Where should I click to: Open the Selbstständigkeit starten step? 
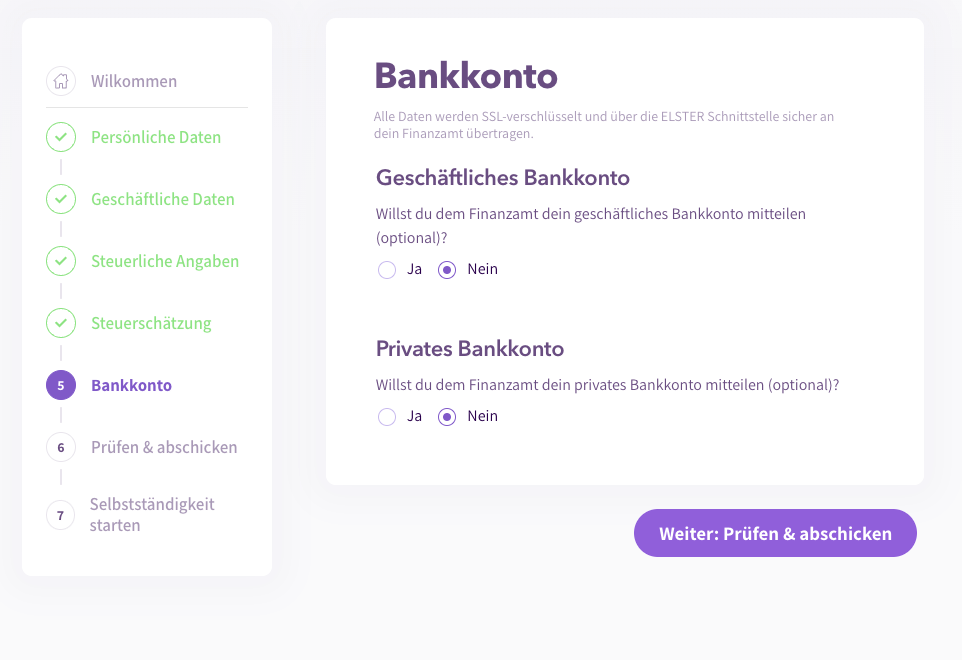[x=152, y=514]
